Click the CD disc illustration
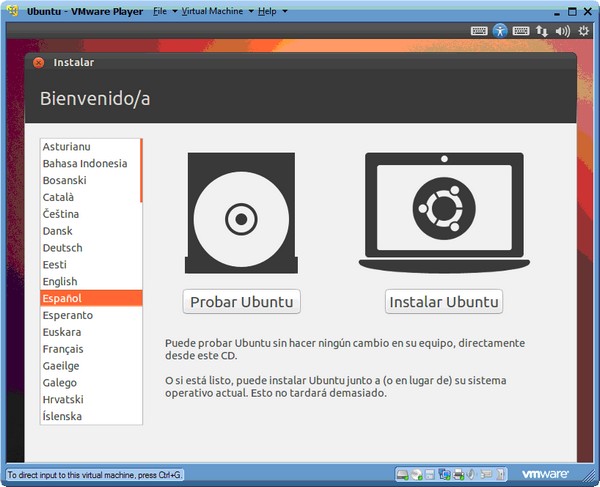The width and height of the screenshot is (600, 487). click(241, 213)
